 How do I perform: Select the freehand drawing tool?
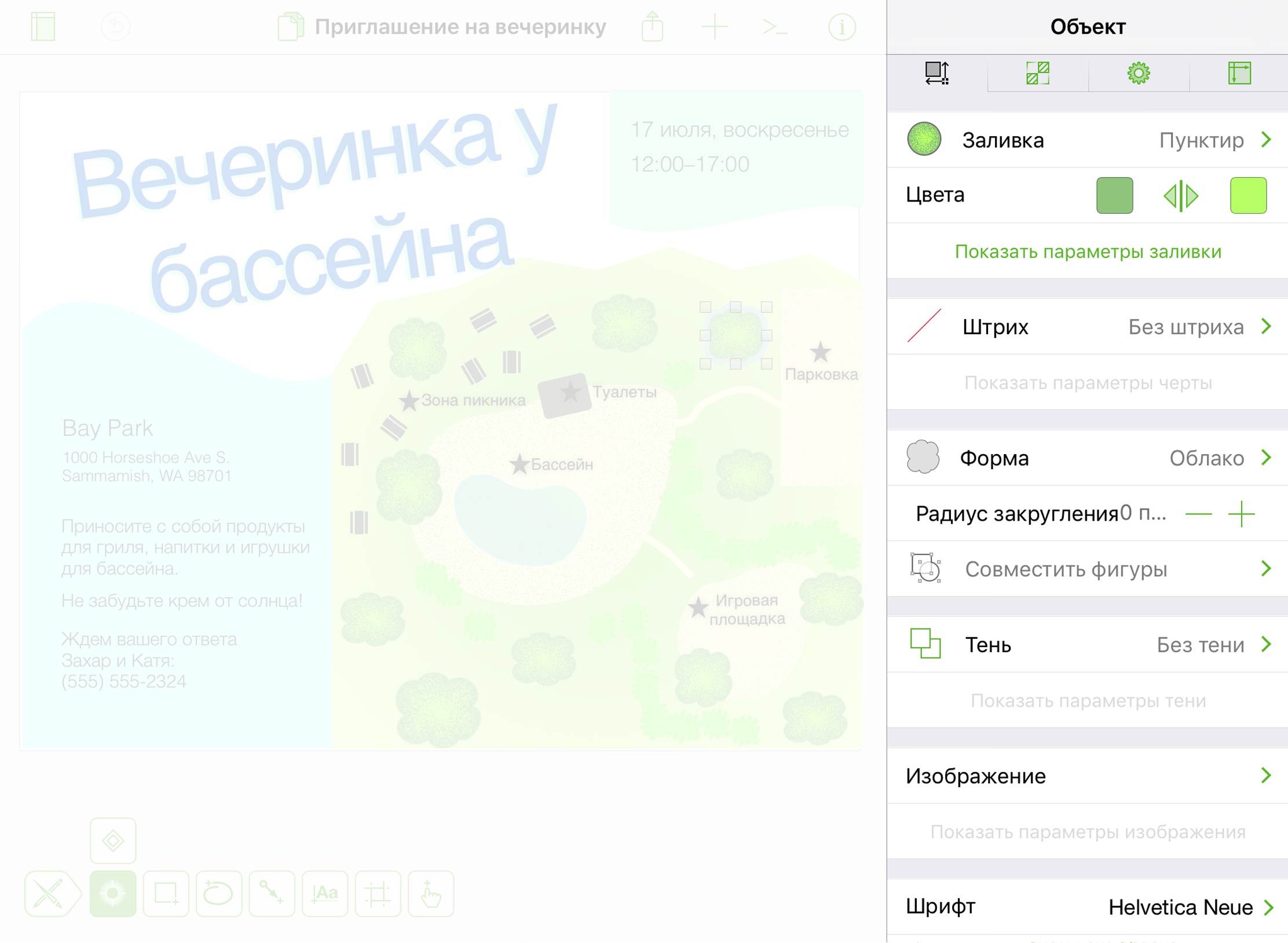click(53, 894)
